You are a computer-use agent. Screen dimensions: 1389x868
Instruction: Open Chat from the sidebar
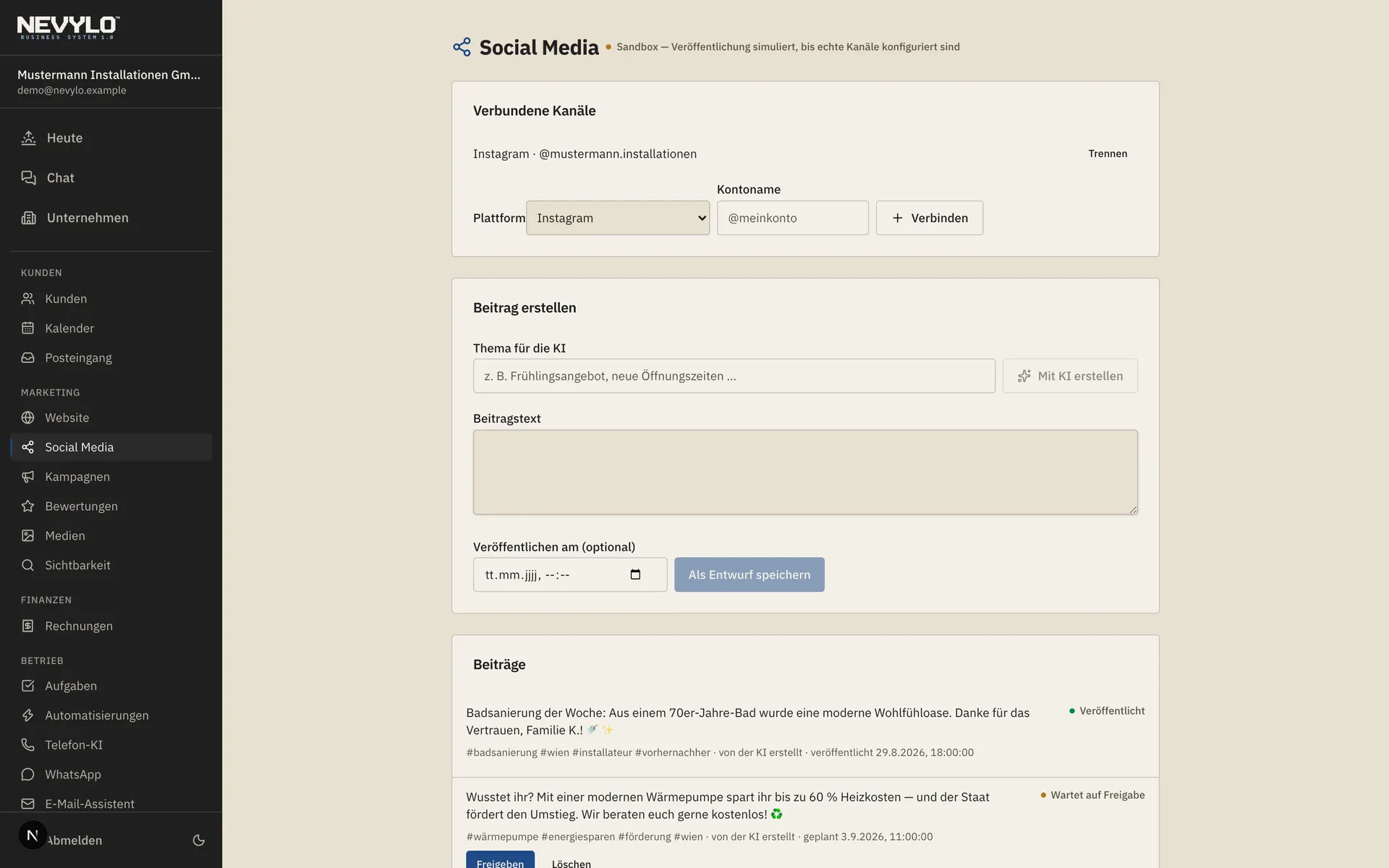click(111, 178)
